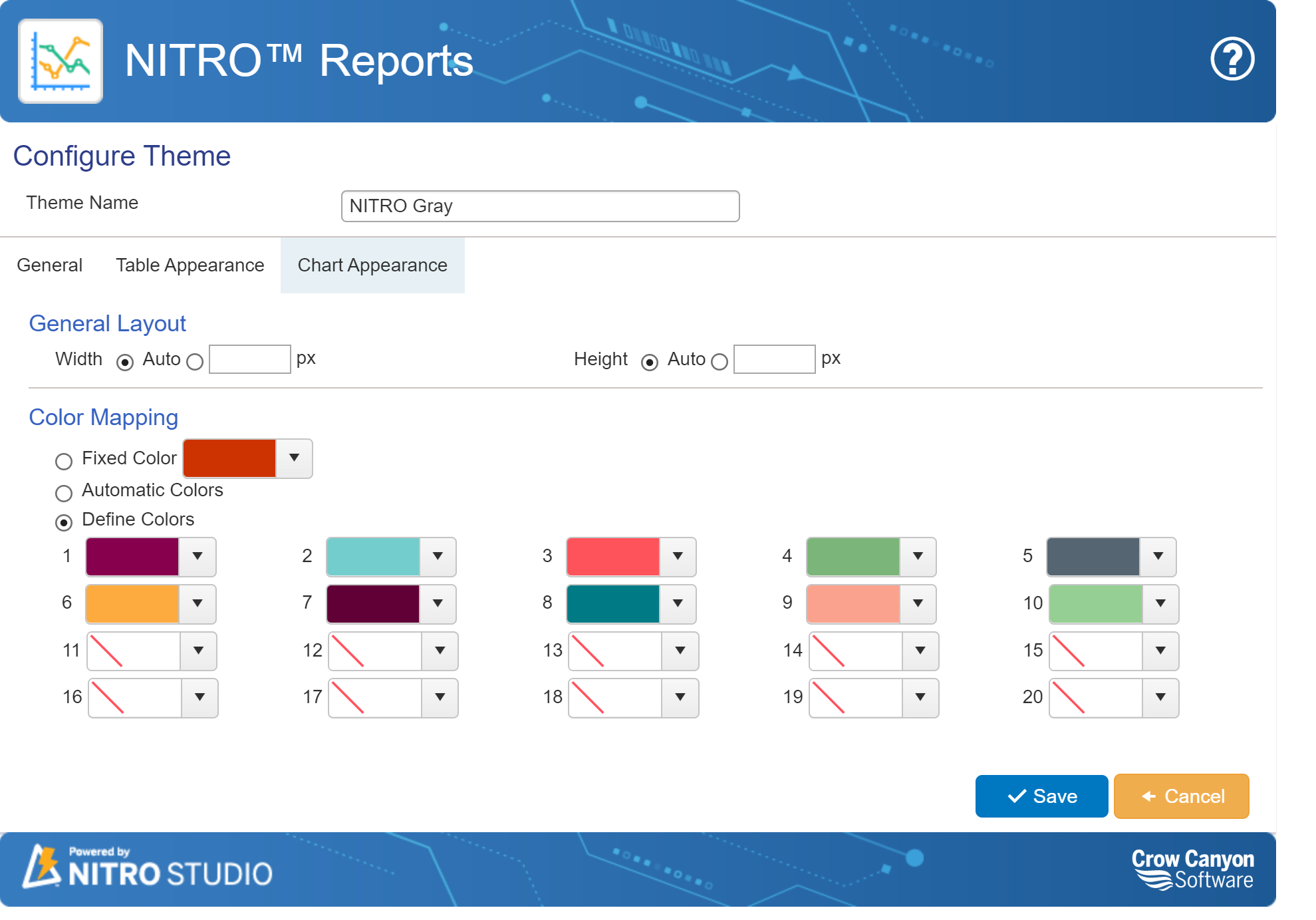The image size is (1316, 920).
Task: Click color 8 dark teal swatch
Action: click(613, 604)
